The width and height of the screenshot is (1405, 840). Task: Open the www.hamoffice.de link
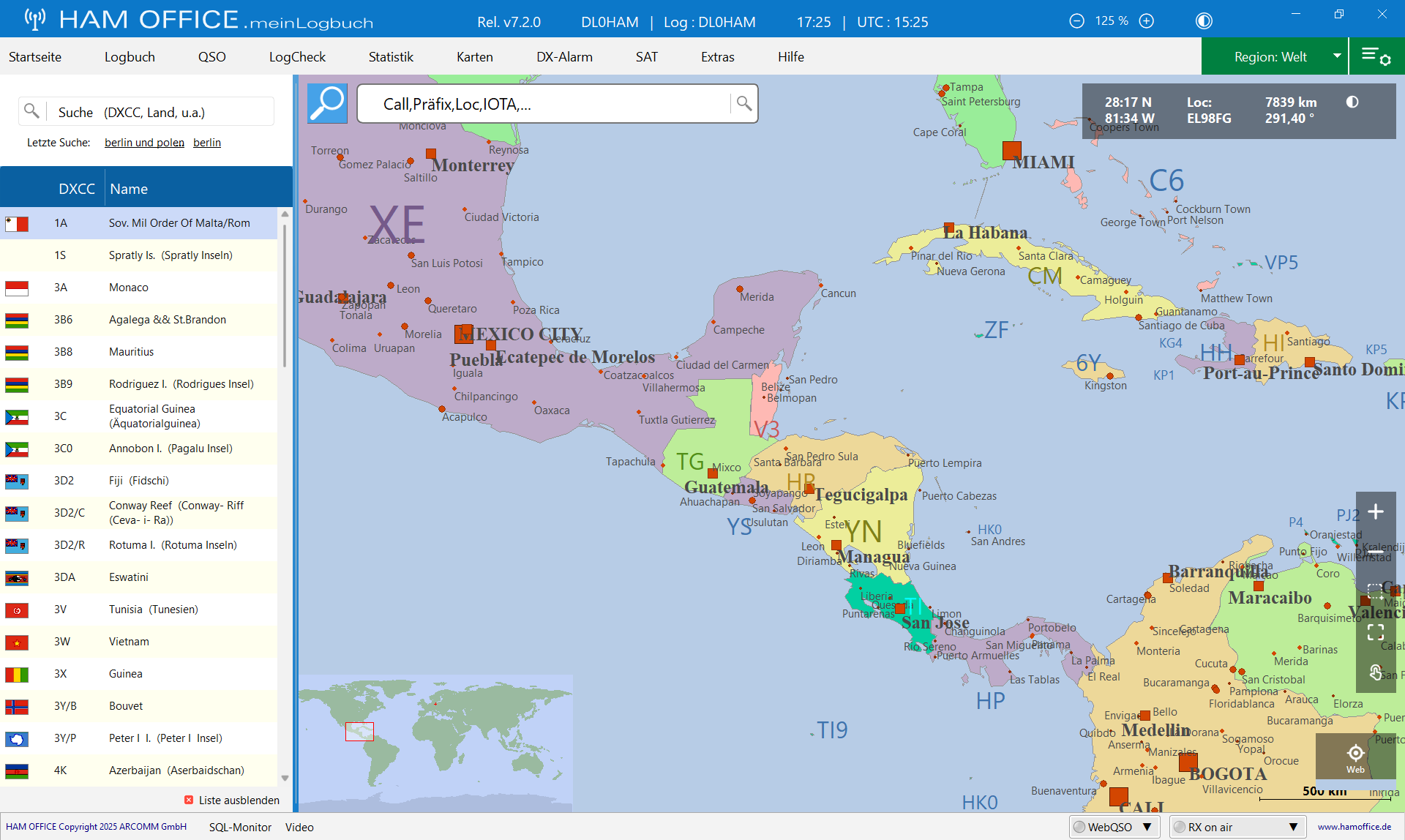[1355, 827]
